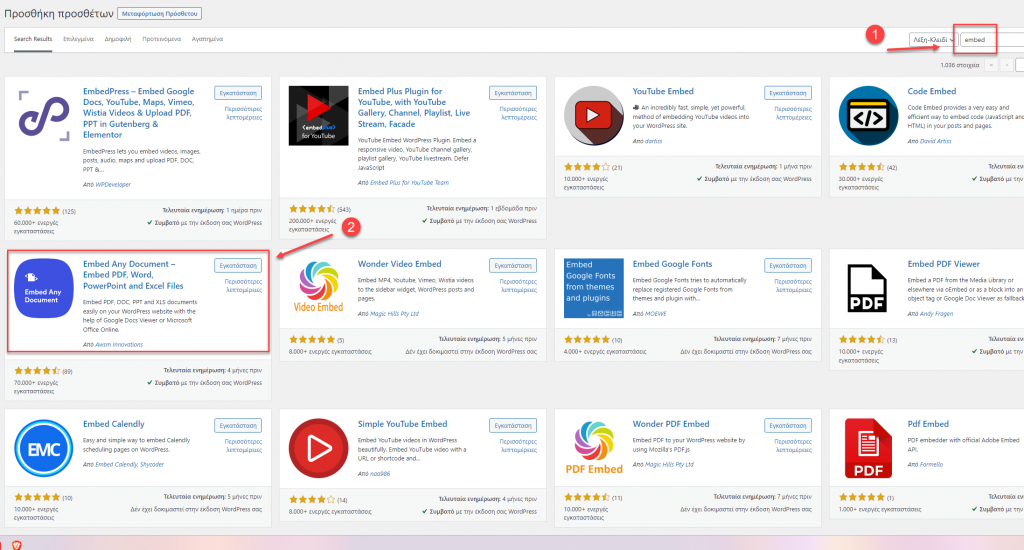This screenshot has width=1024, height=550.
Task: Click the red Pdf Embed plugin icon
Action: (x=868, y=448)
